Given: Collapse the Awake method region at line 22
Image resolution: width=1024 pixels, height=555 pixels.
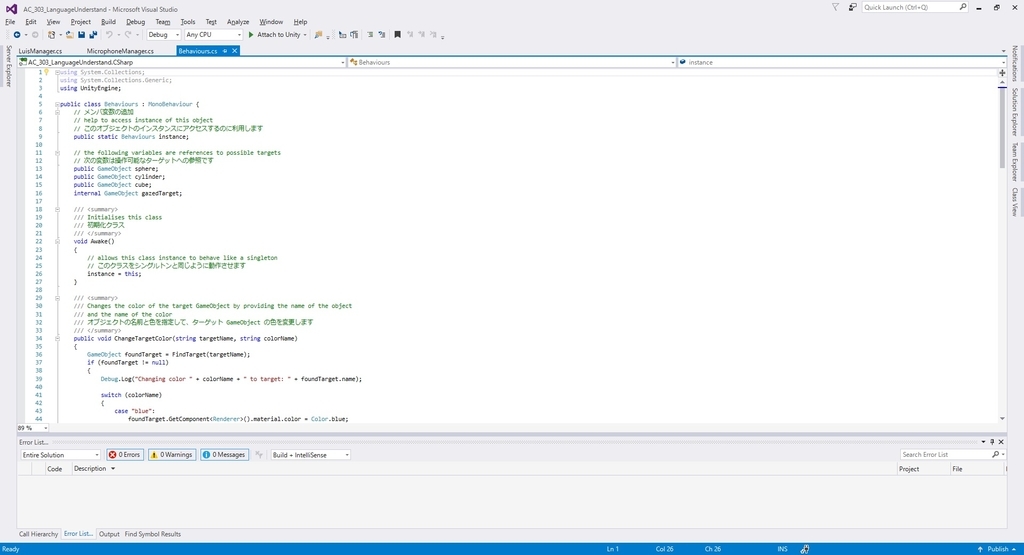Looking at the screenshot, I should click(x=57, y=242).
